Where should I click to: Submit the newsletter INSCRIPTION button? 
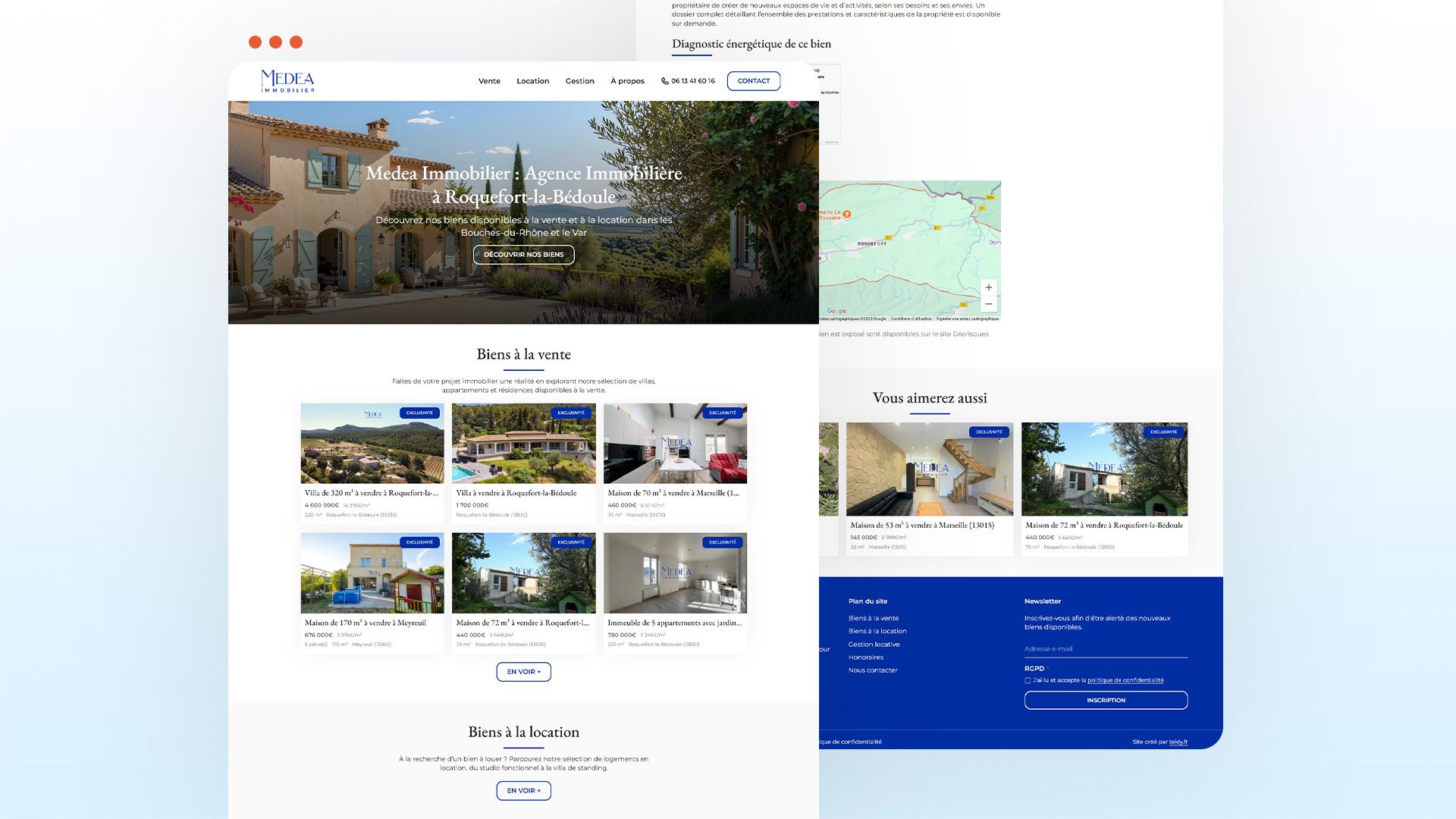(1106, 700)
